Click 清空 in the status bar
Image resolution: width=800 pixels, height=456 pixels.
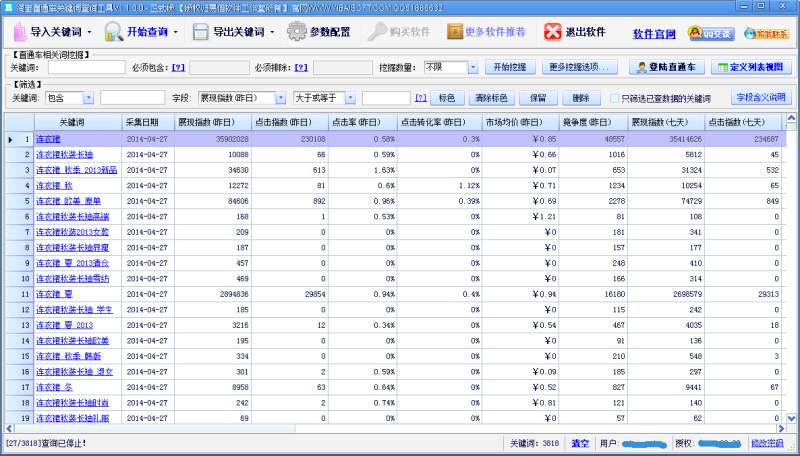581,442
